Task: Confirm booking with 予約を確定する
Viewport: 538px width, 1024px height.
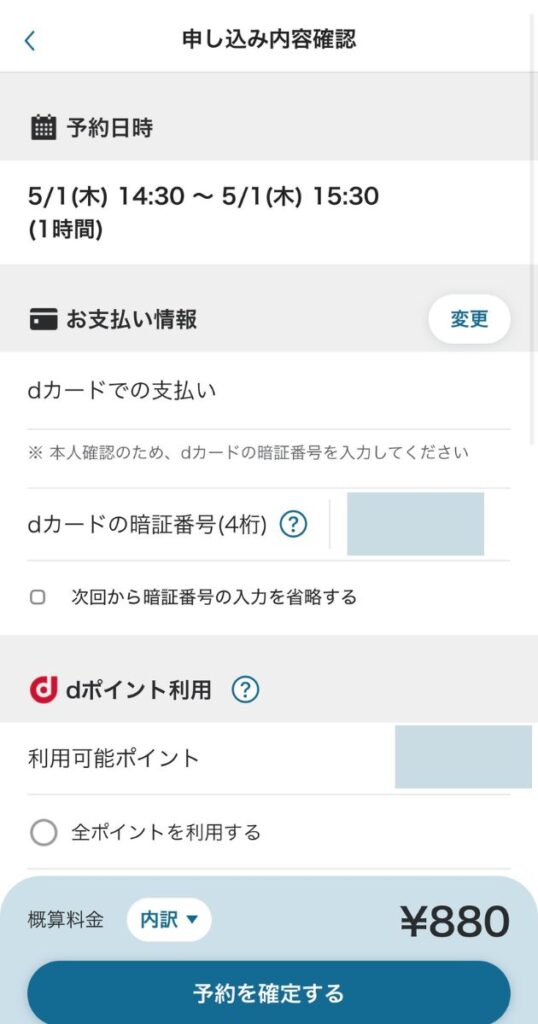Action: [x=268, y=993]
